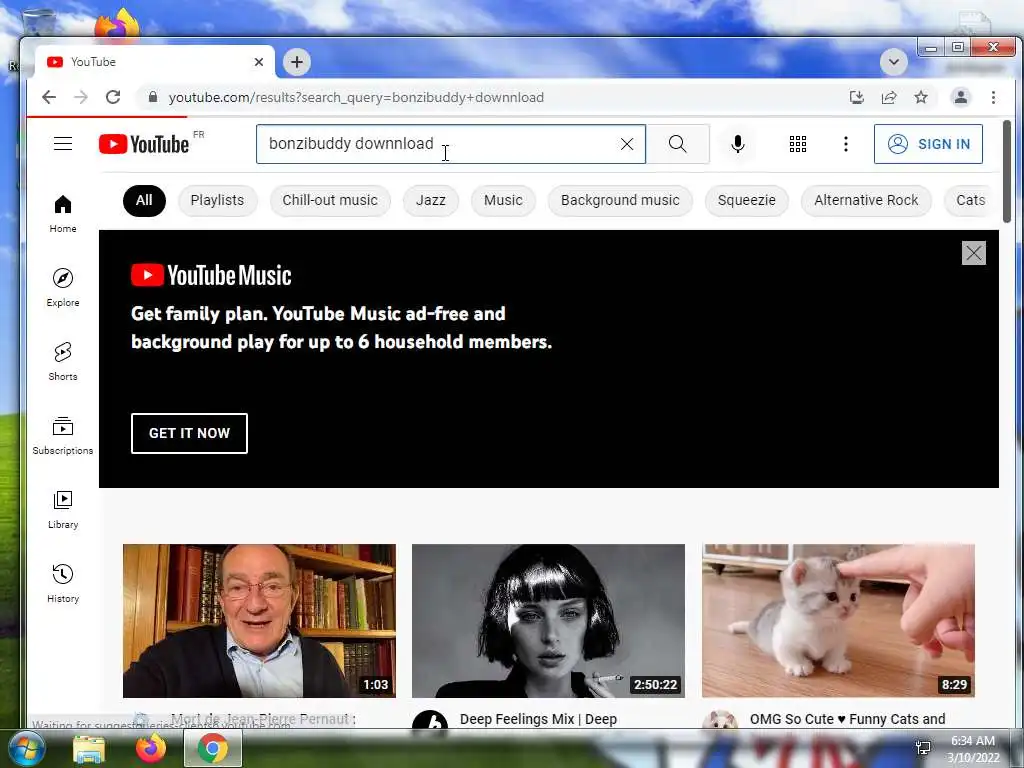Go back with Chrome back arrow
Viewport: 1024px width, 768px height.
49,97
